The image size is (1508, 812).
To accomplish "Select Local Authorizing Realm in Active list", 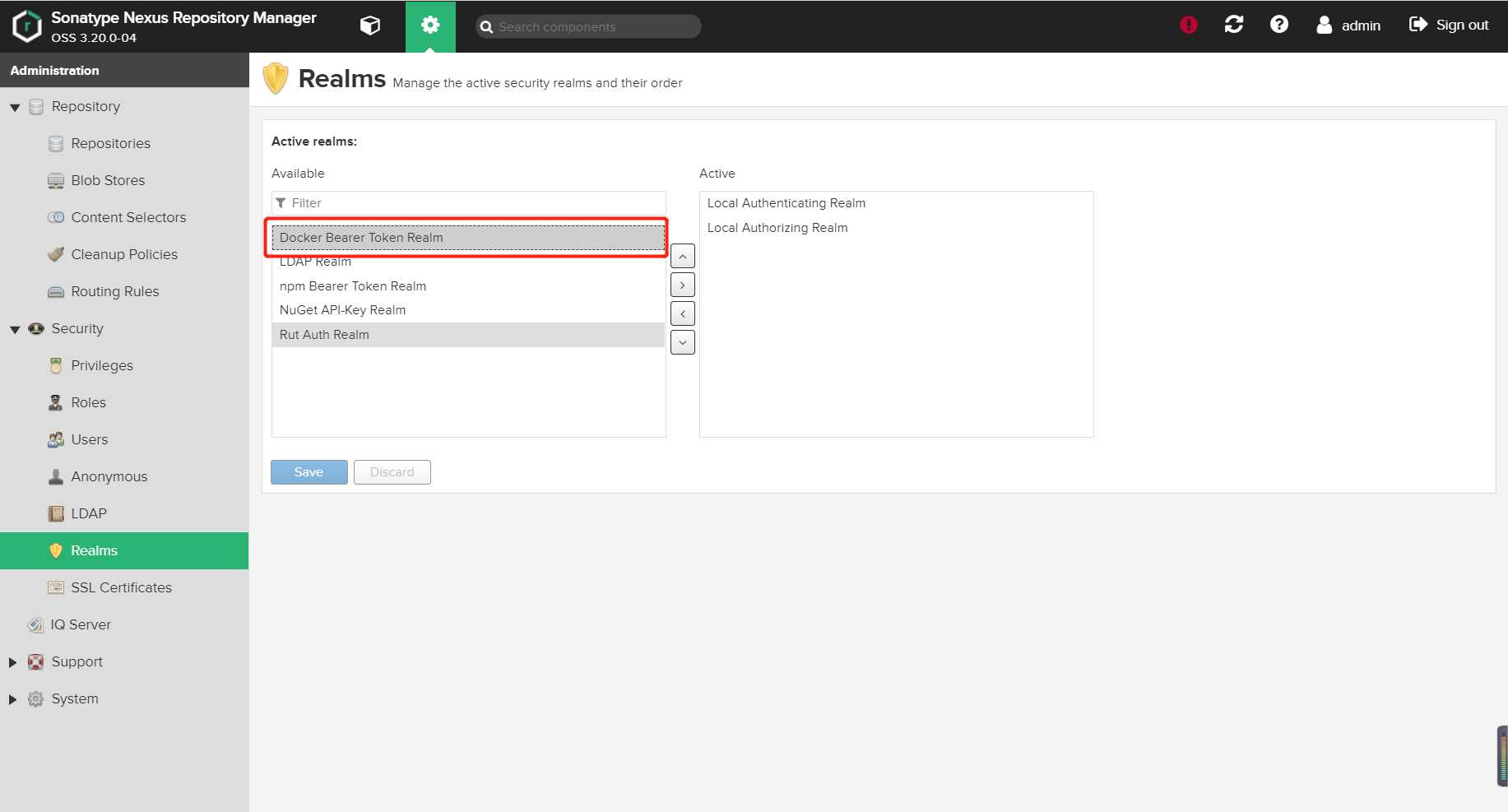I will coord(896,228).
